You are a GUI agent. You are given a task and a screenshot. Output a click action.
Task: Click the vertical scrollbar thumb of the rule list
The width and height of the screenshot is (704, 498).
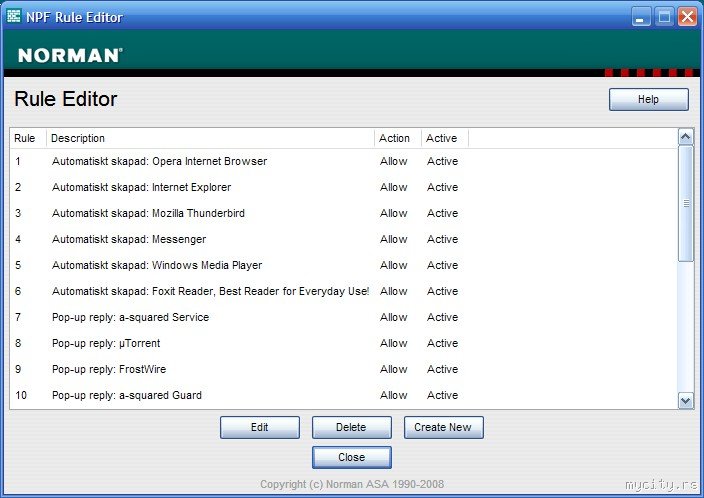coord(686,203)
